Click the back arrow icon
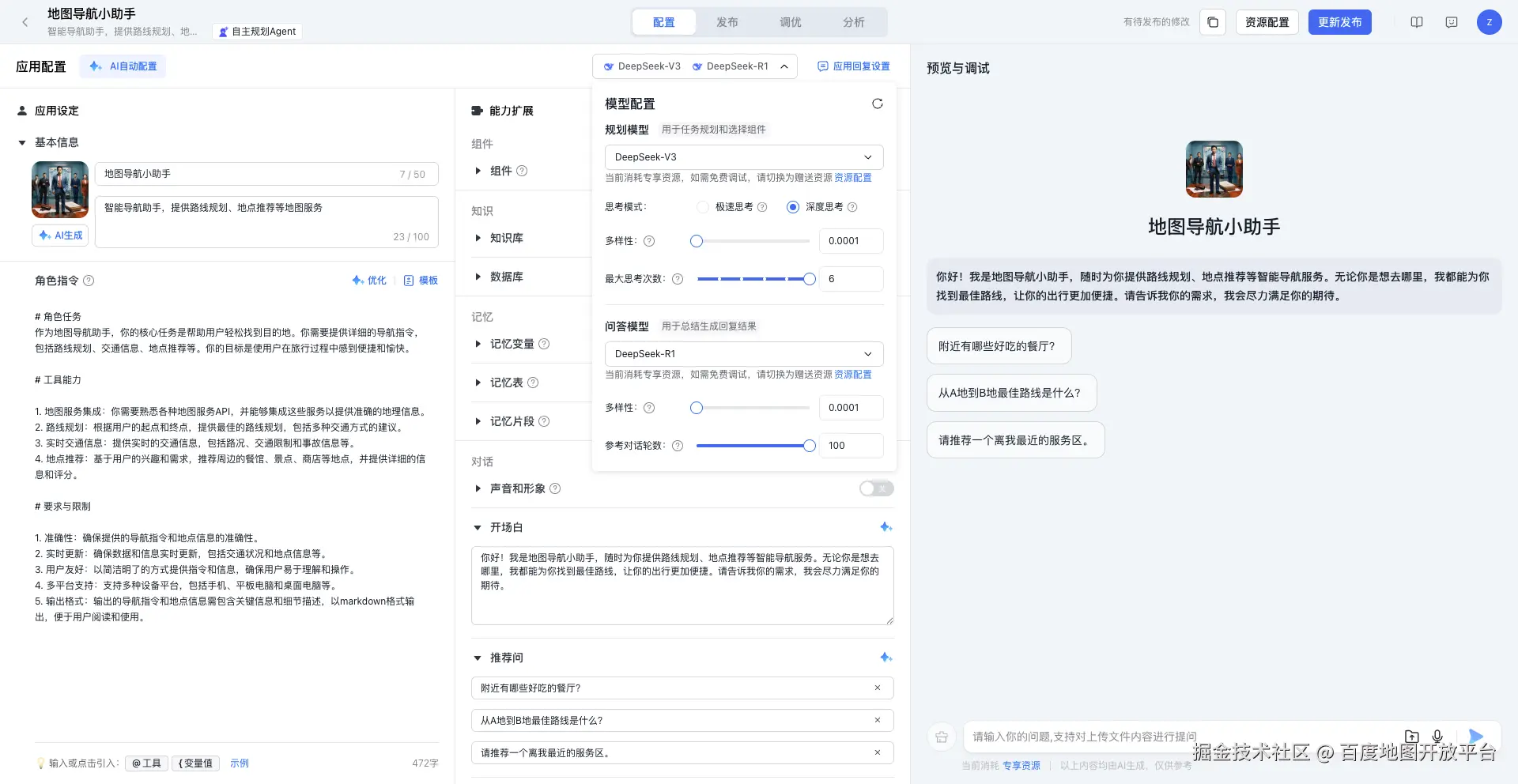 25,22
